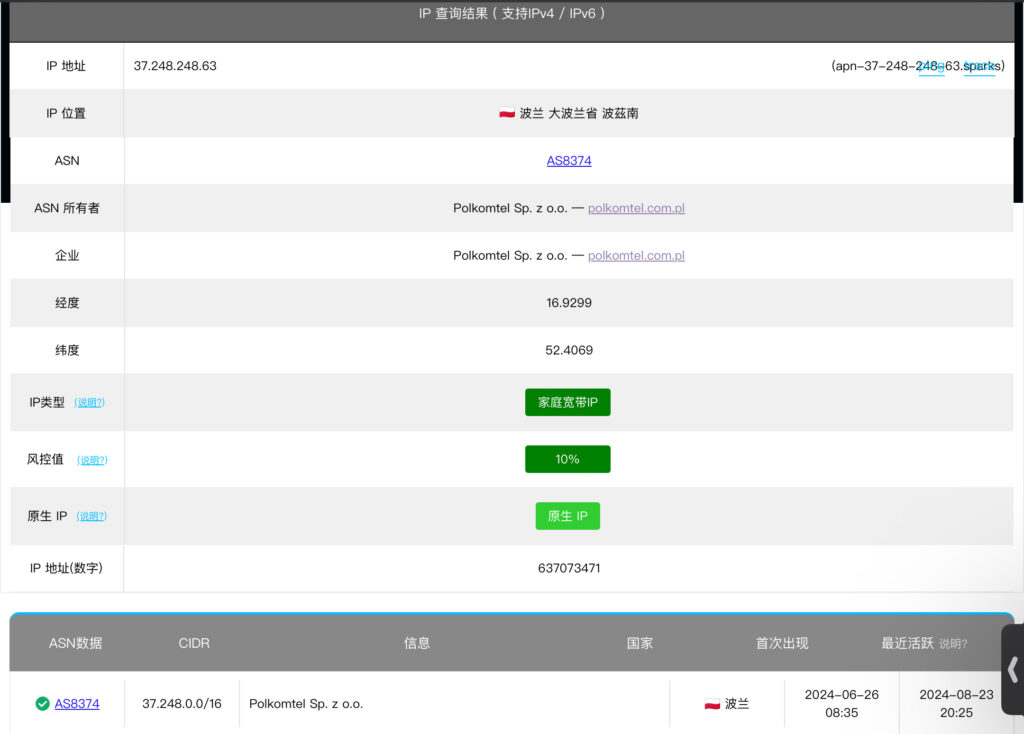Expand the side panel using the right-edge chevron
This screenshot has width=1024, height=734.
pyautogui.click(x=1012, y=669)
